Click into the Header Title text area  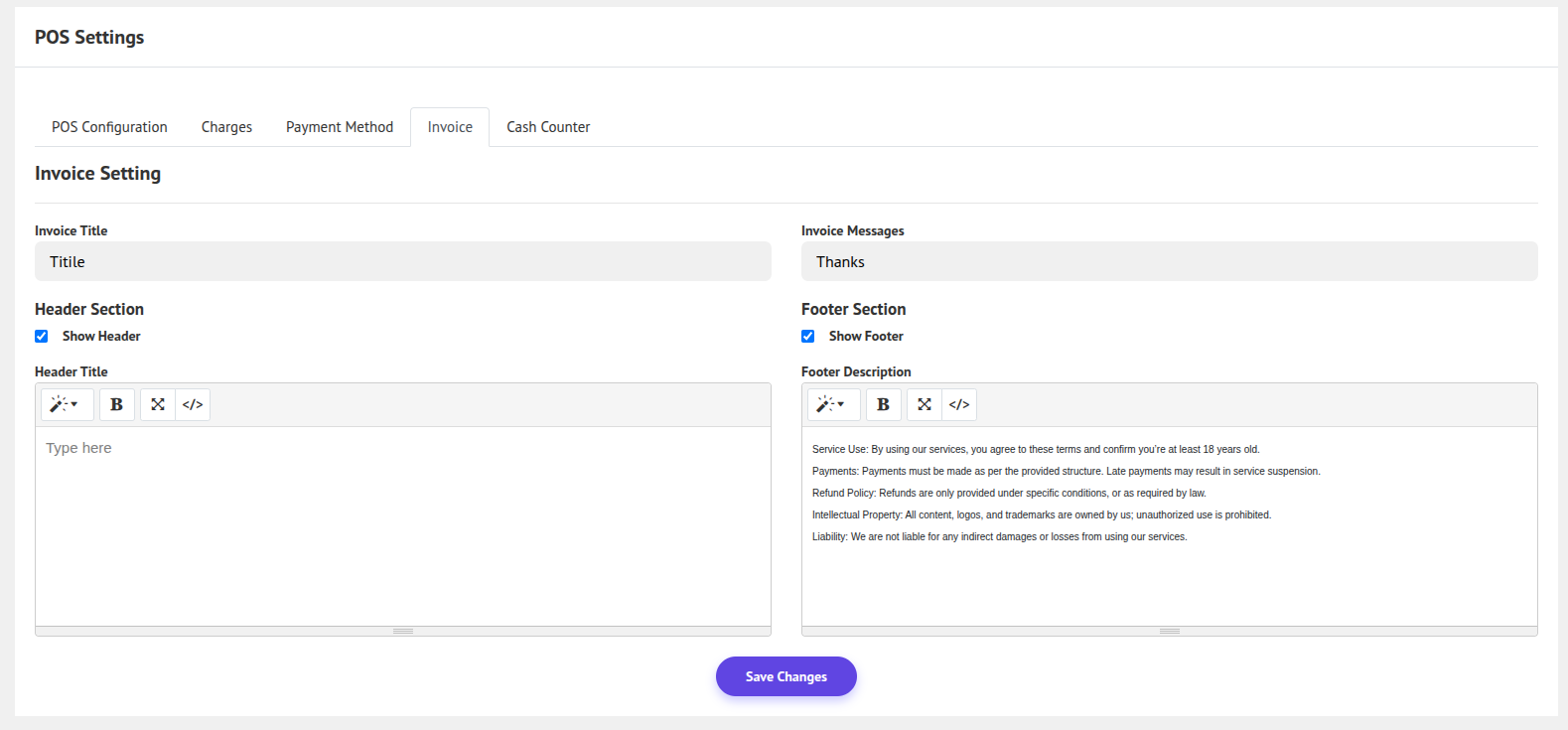tap(402, 526)
